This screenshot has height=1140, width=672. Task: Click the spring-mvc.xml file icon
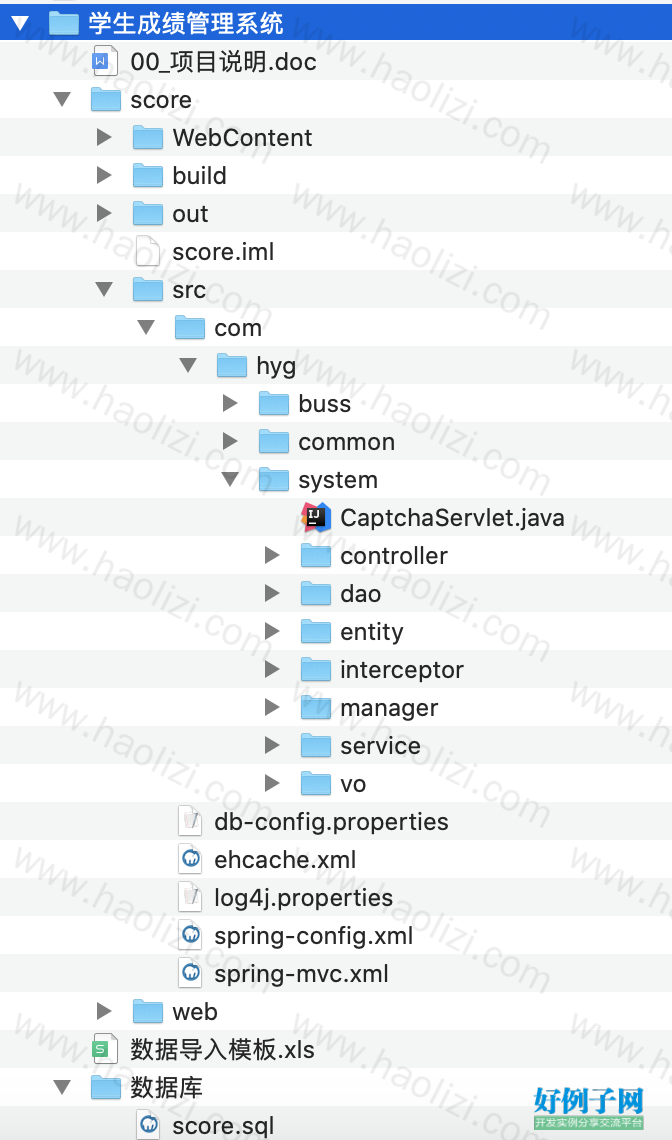click(190, 974)
